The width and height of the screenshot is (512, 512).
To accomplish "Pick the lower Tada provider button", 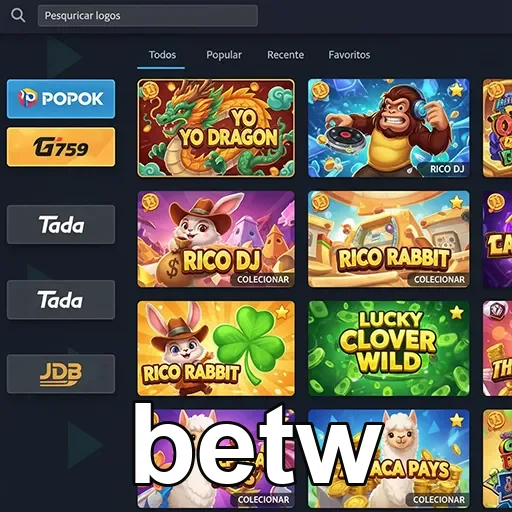I will click(61, 300).
